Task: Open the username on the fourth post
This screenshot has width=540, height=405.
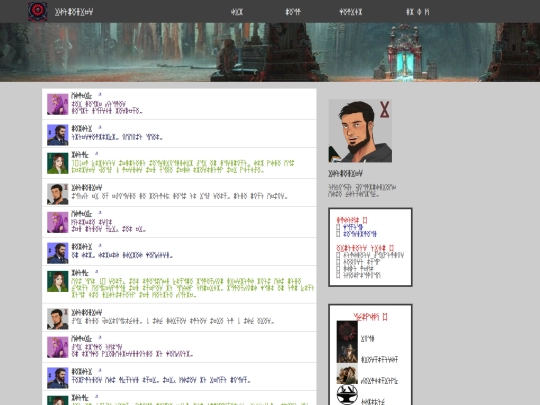Action: 86,188
